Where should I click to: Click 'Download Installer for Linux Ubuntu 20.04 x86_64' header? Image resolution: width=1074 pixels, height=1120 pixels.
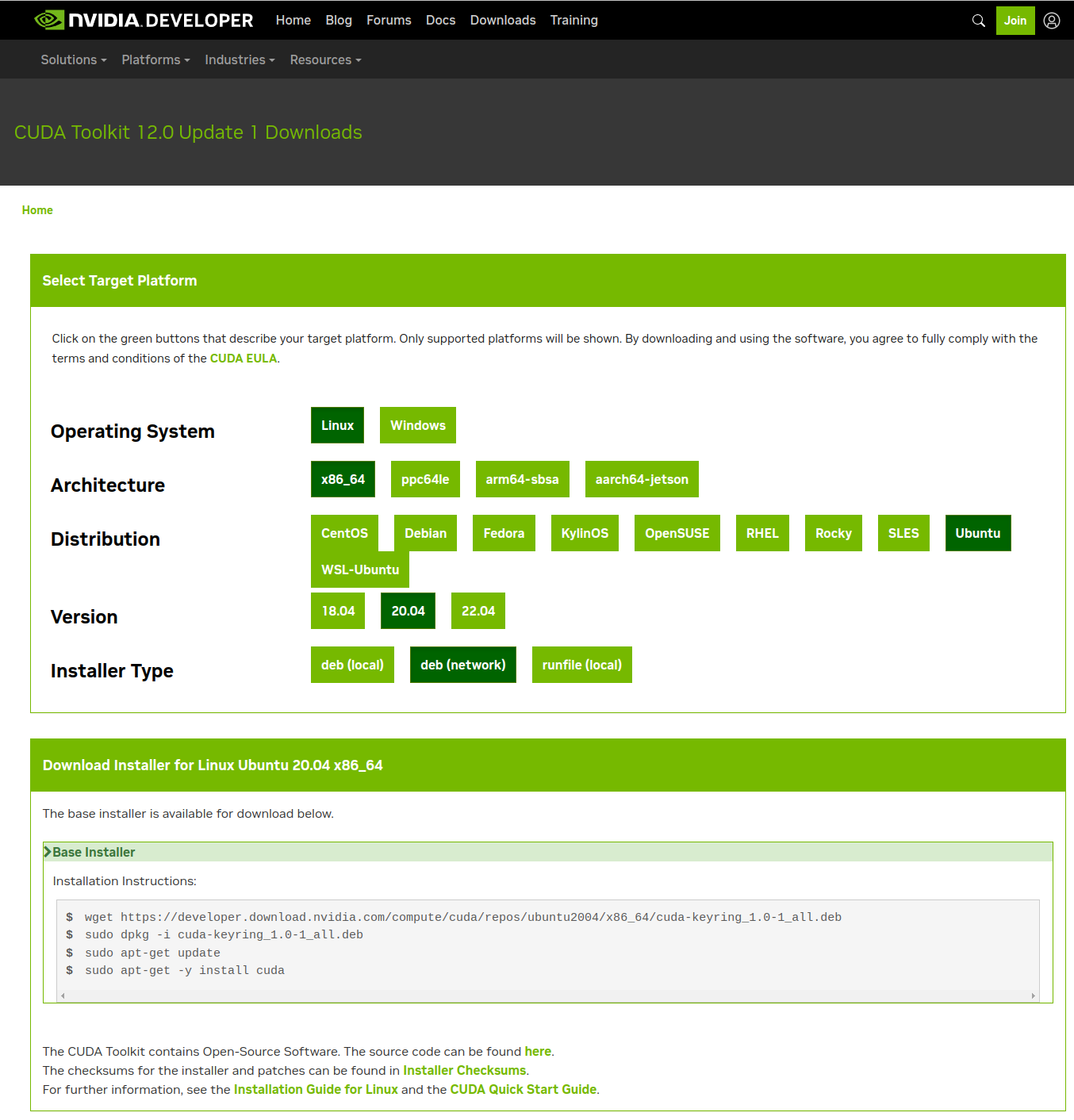[213, 765]
